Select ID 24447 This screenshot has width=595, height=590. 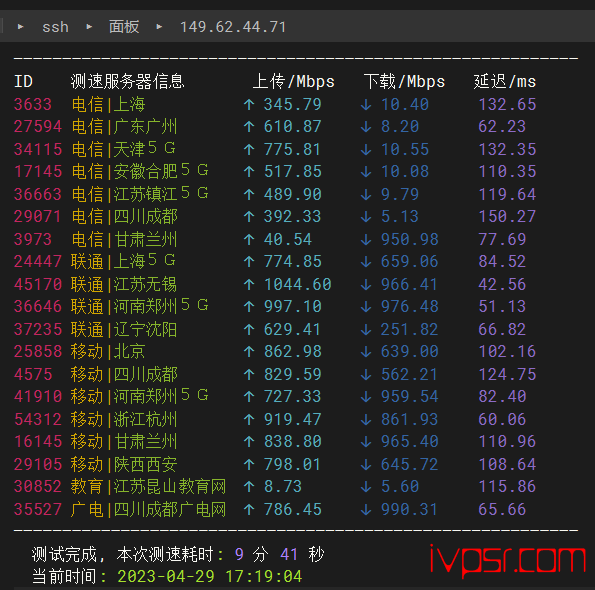(x=38, y=261)
